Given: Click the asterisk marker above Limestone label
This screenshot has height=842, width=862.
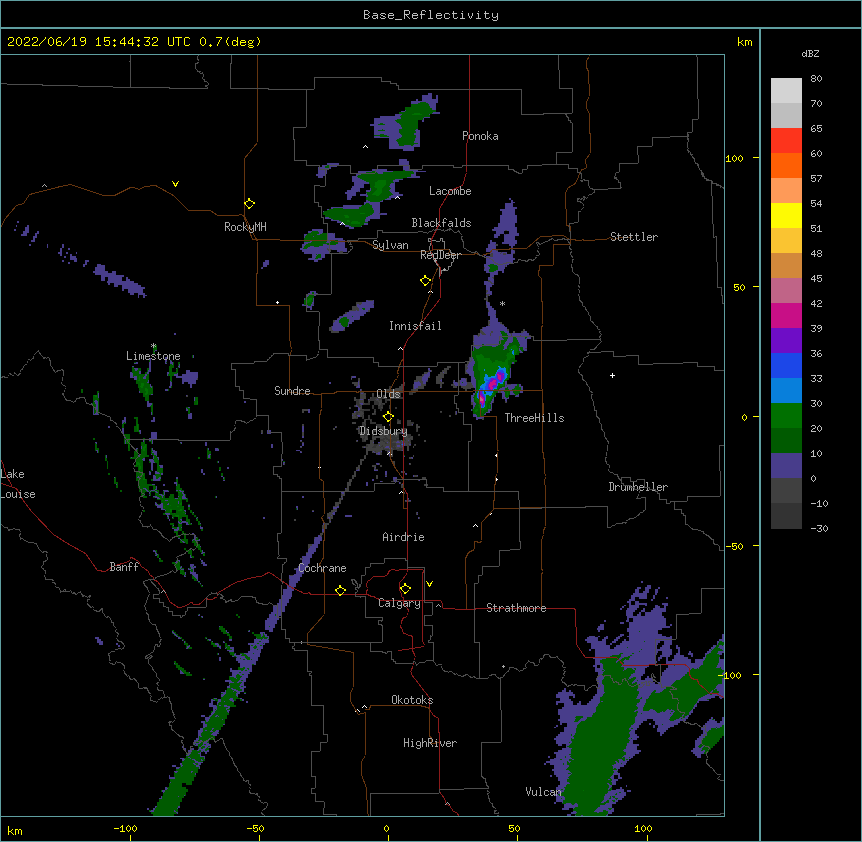Looking at the screenshot, I should pyautogui.click(x=154, y=346).
